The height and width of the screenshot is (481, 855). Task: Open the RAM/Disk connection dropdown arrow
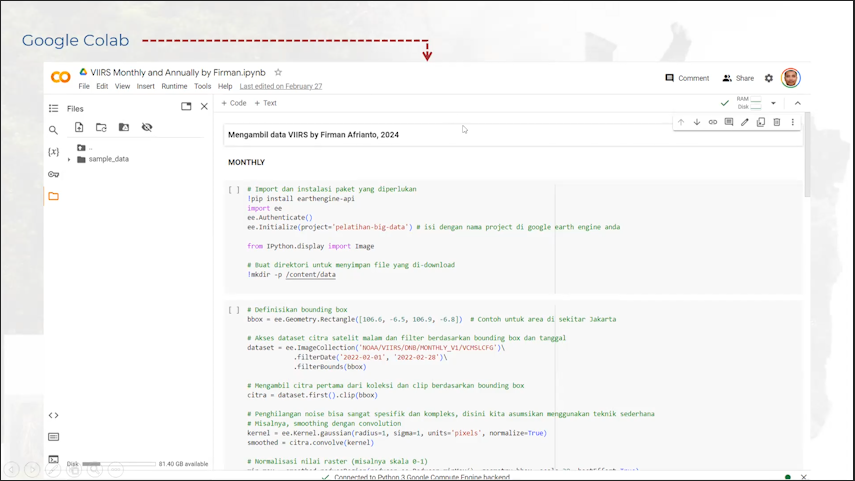[x=773, y=103]
